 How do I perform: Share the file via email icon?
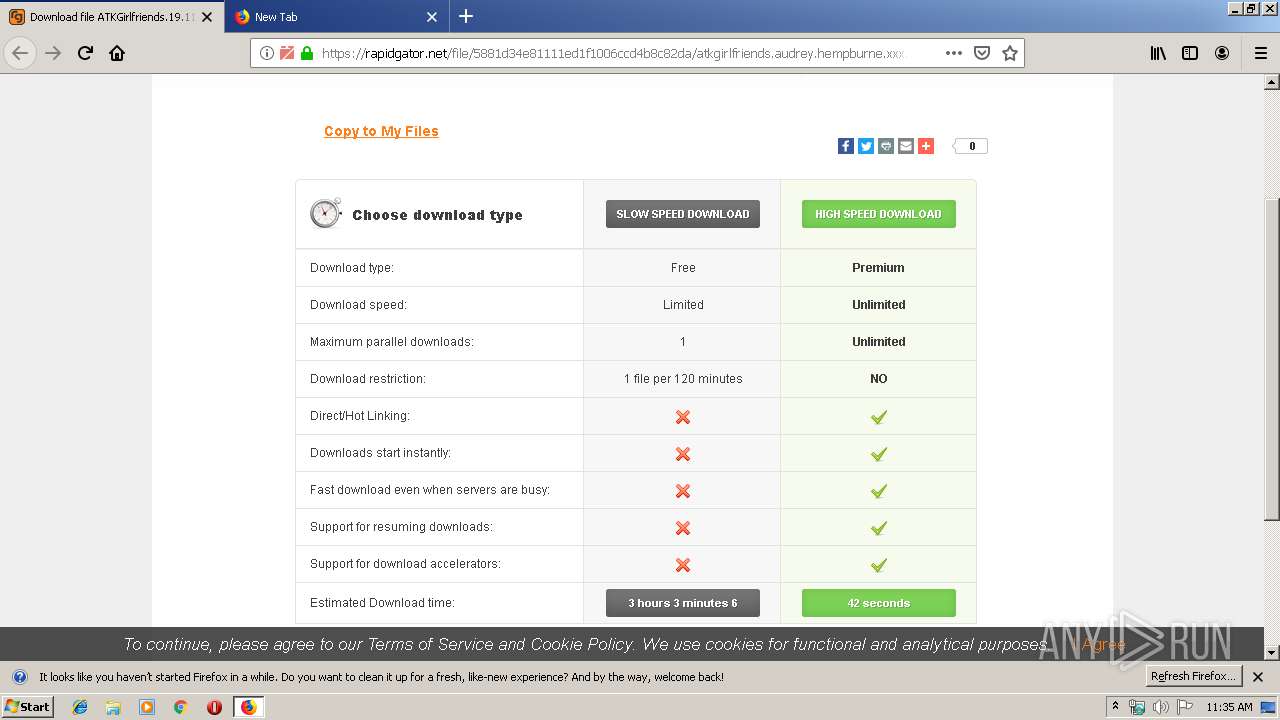(x=906, y=146)
